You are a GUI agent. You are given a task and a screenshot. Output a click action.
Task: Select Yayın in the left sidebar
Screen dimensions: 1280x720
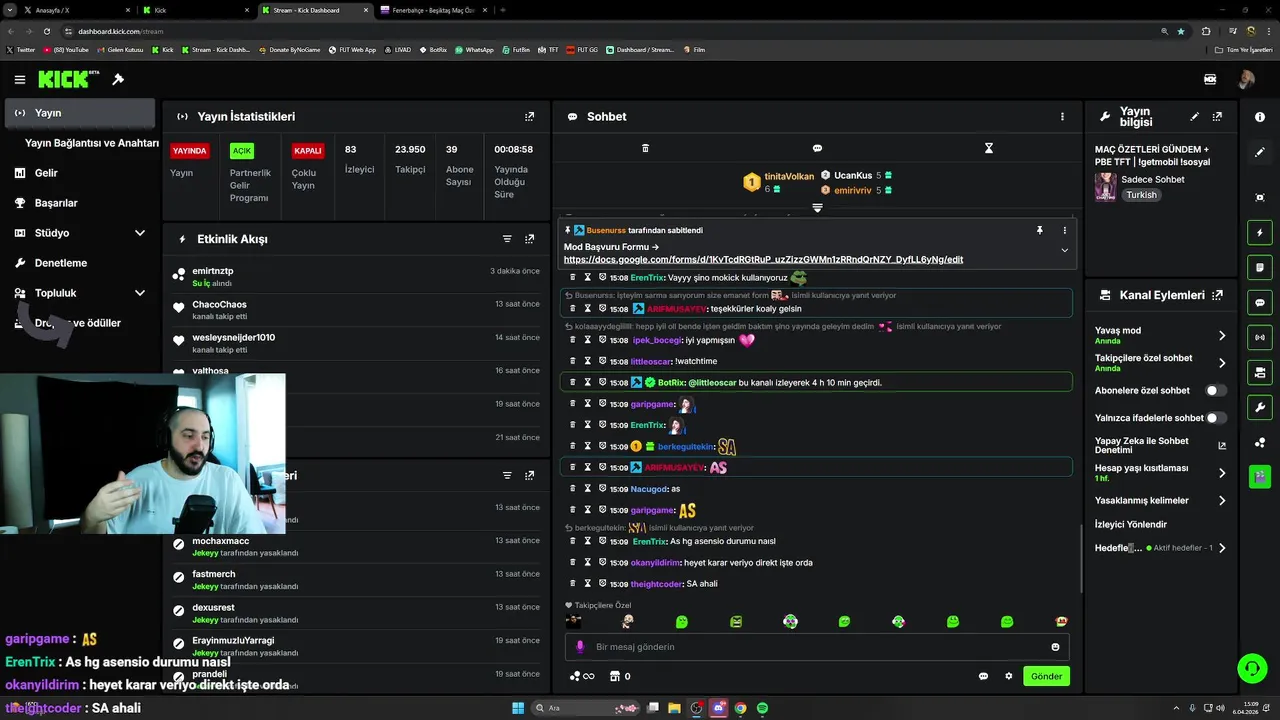pyautogui.click(x=80, y=113)
